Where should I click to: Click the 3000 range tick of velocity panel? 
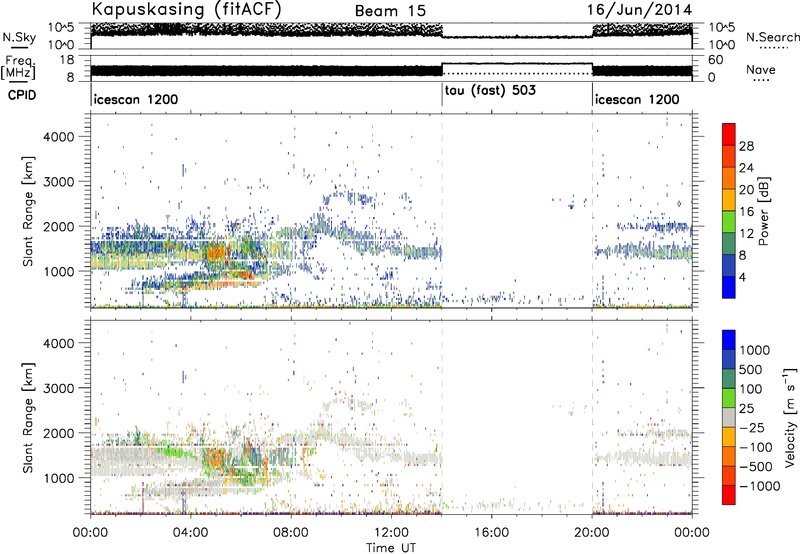[x=58, y=388]
